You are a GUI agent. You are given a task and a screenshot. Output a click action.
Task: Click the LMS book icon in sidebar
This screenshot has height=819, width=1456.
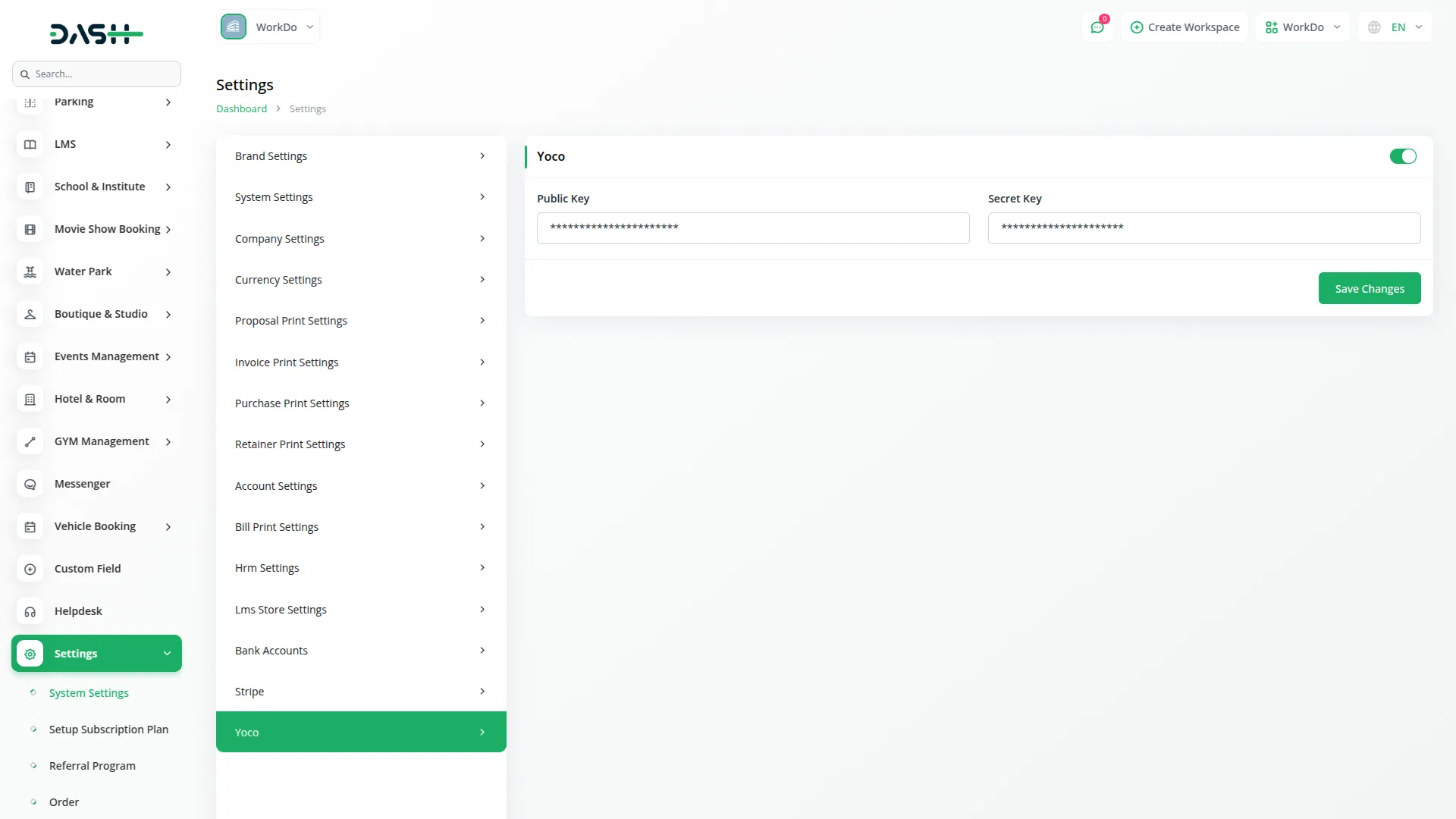(30, 144)
